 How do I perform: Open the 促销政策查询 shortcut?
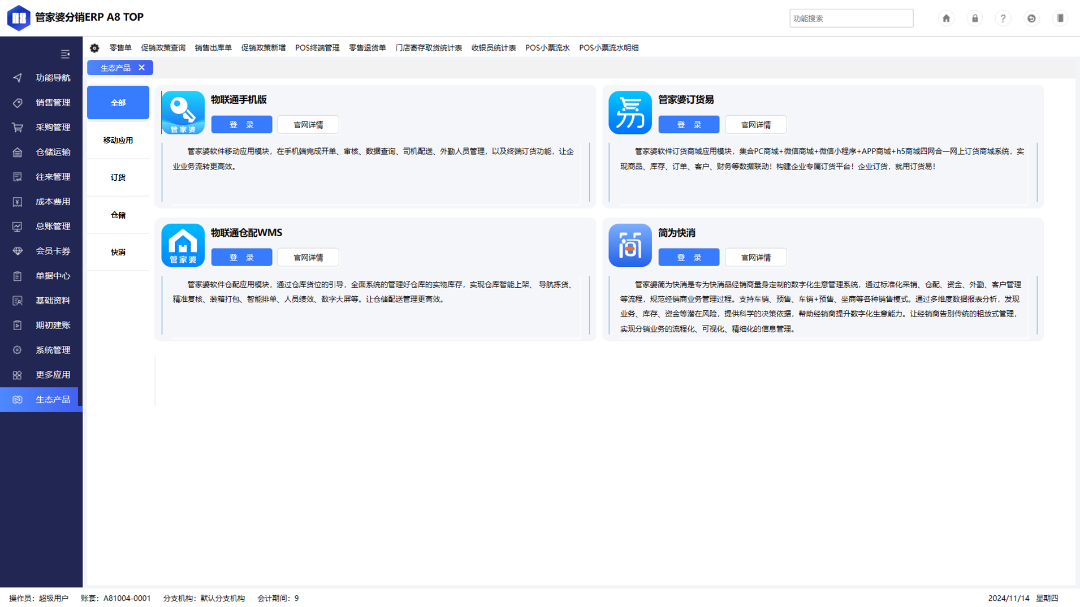[x=163, y=48]
